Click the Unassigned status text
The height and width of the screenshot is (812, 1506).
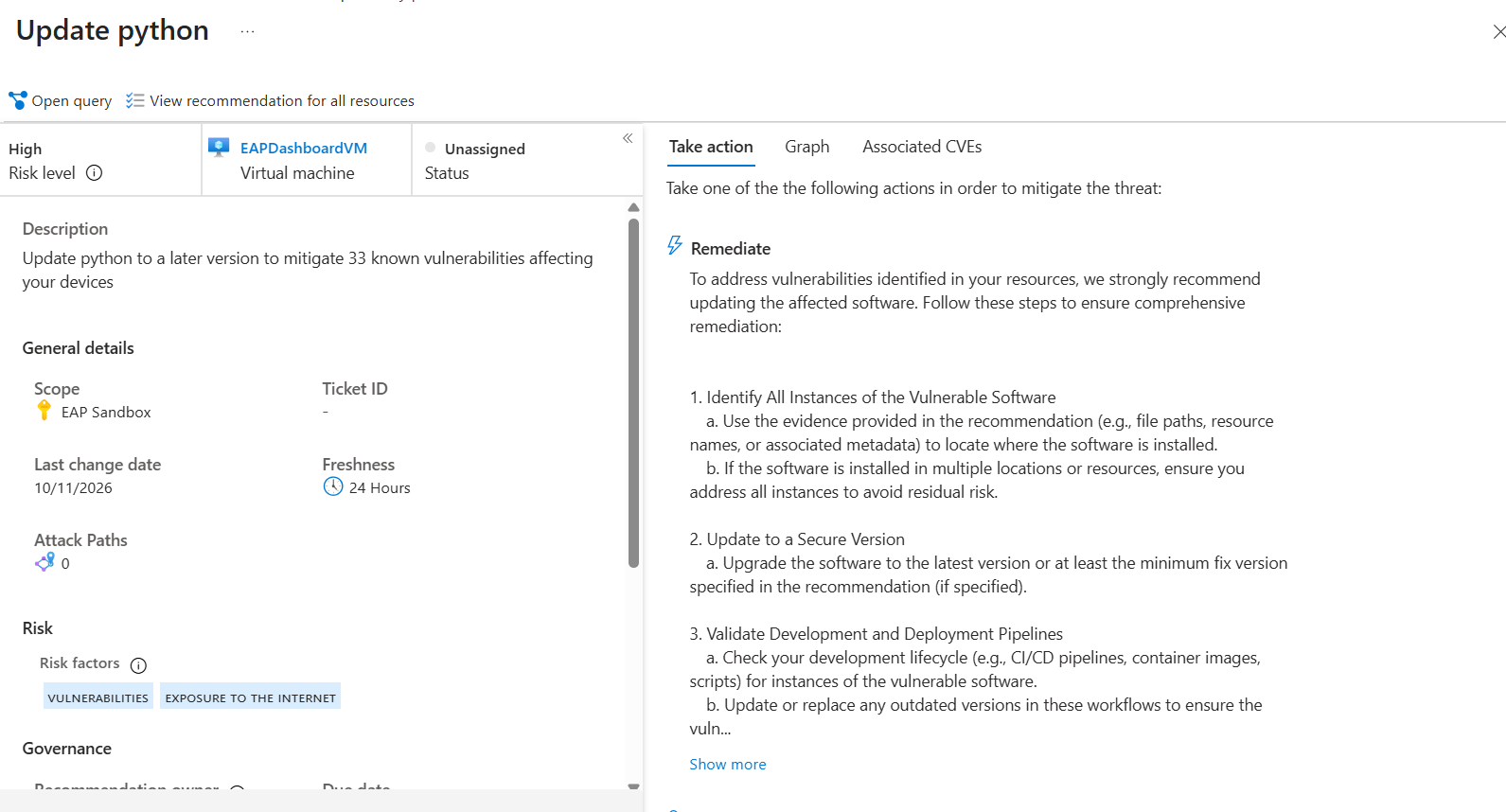(485, 150)
